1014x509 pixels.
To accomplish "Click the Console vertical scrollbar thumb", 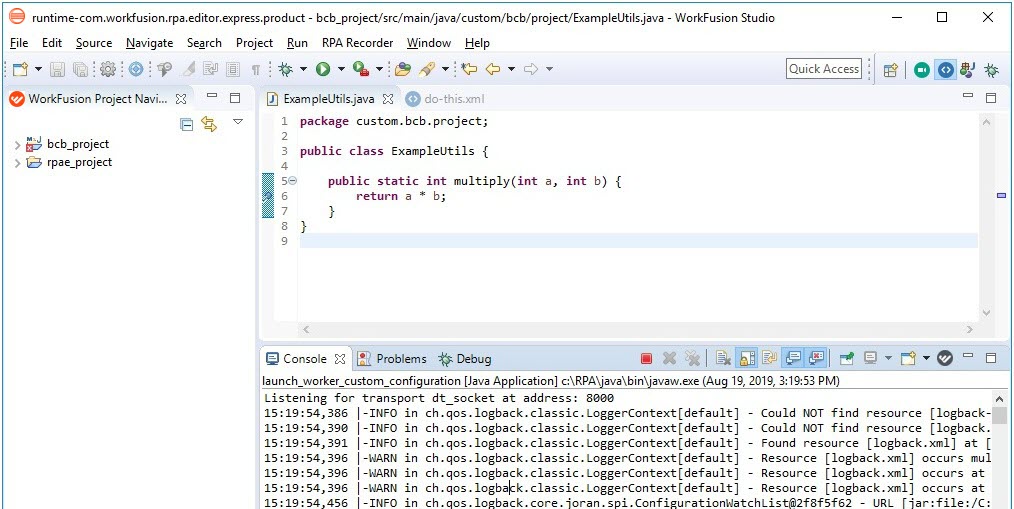I will (x=999, y=415).
